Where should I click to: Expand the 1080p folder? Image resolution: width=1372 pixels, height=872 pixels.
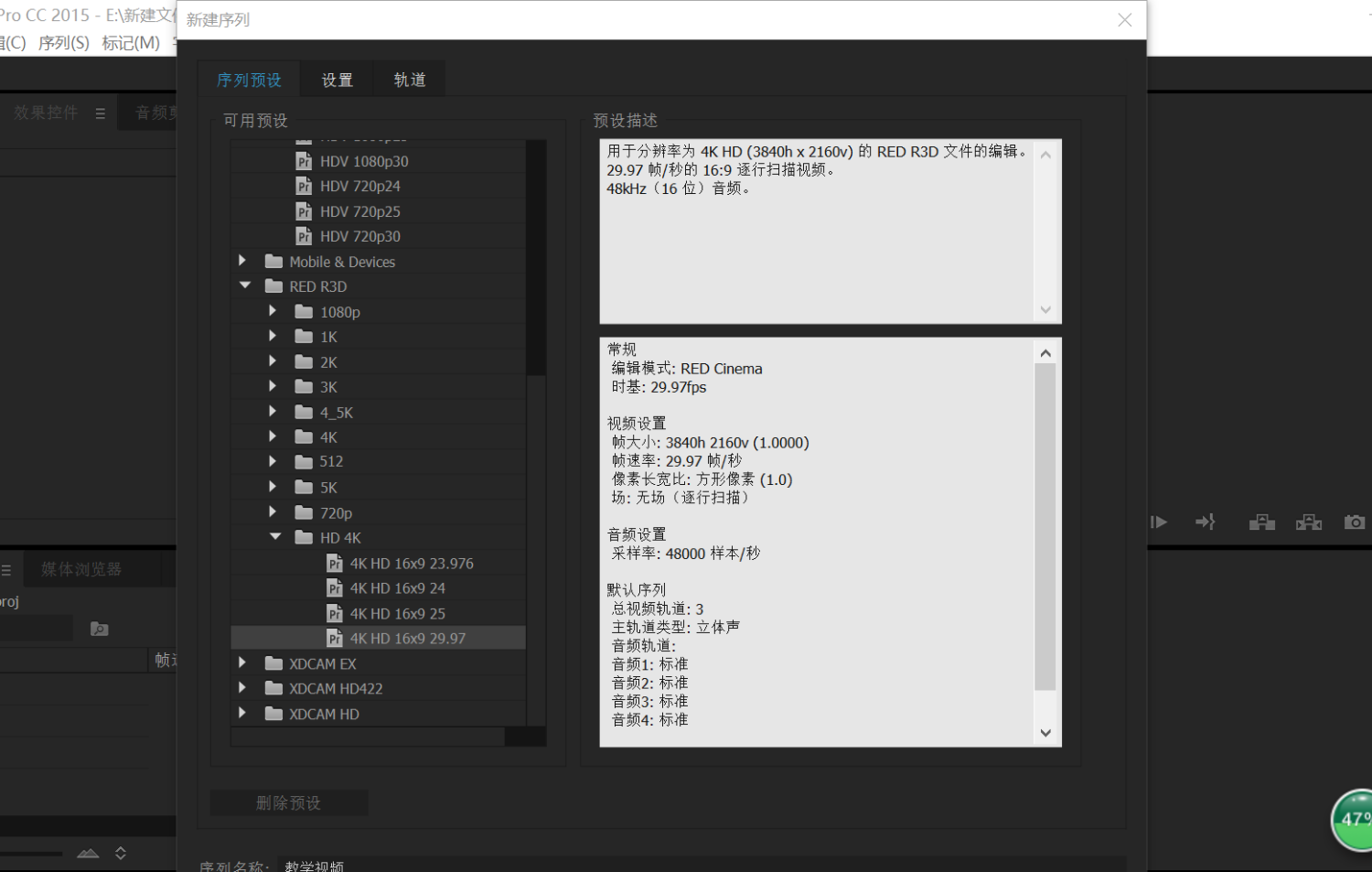(x=273, y=311)
